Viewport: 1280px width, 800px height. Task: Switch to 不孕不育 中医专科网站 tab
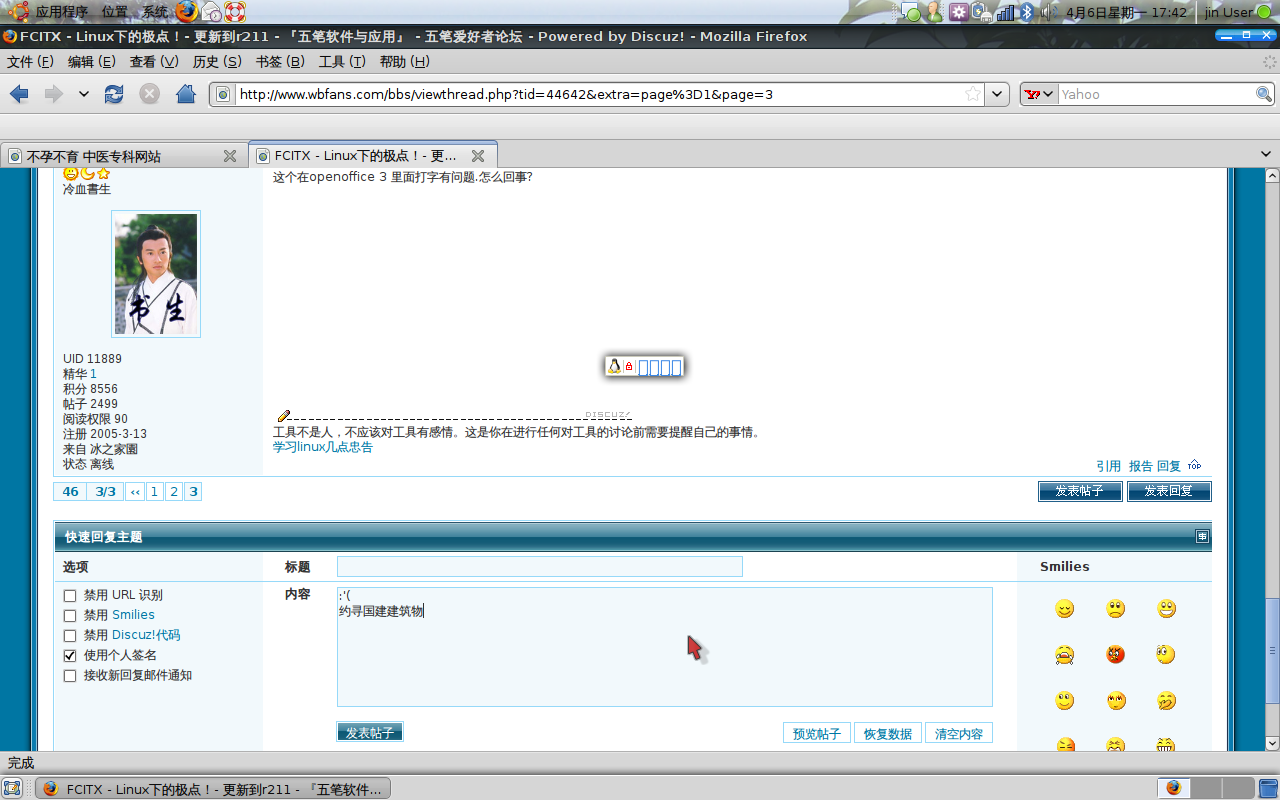click(x=123, y=156)
